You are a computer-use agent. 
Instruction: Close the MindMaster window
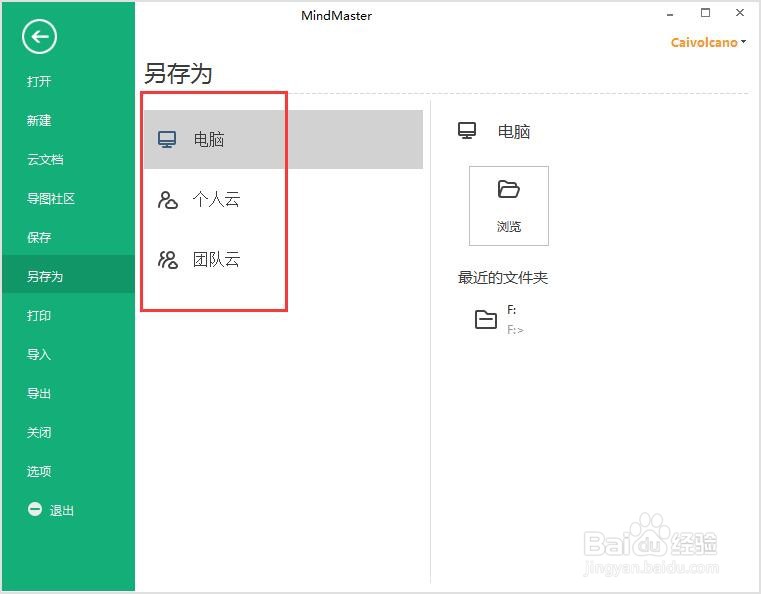pos(740,13)
